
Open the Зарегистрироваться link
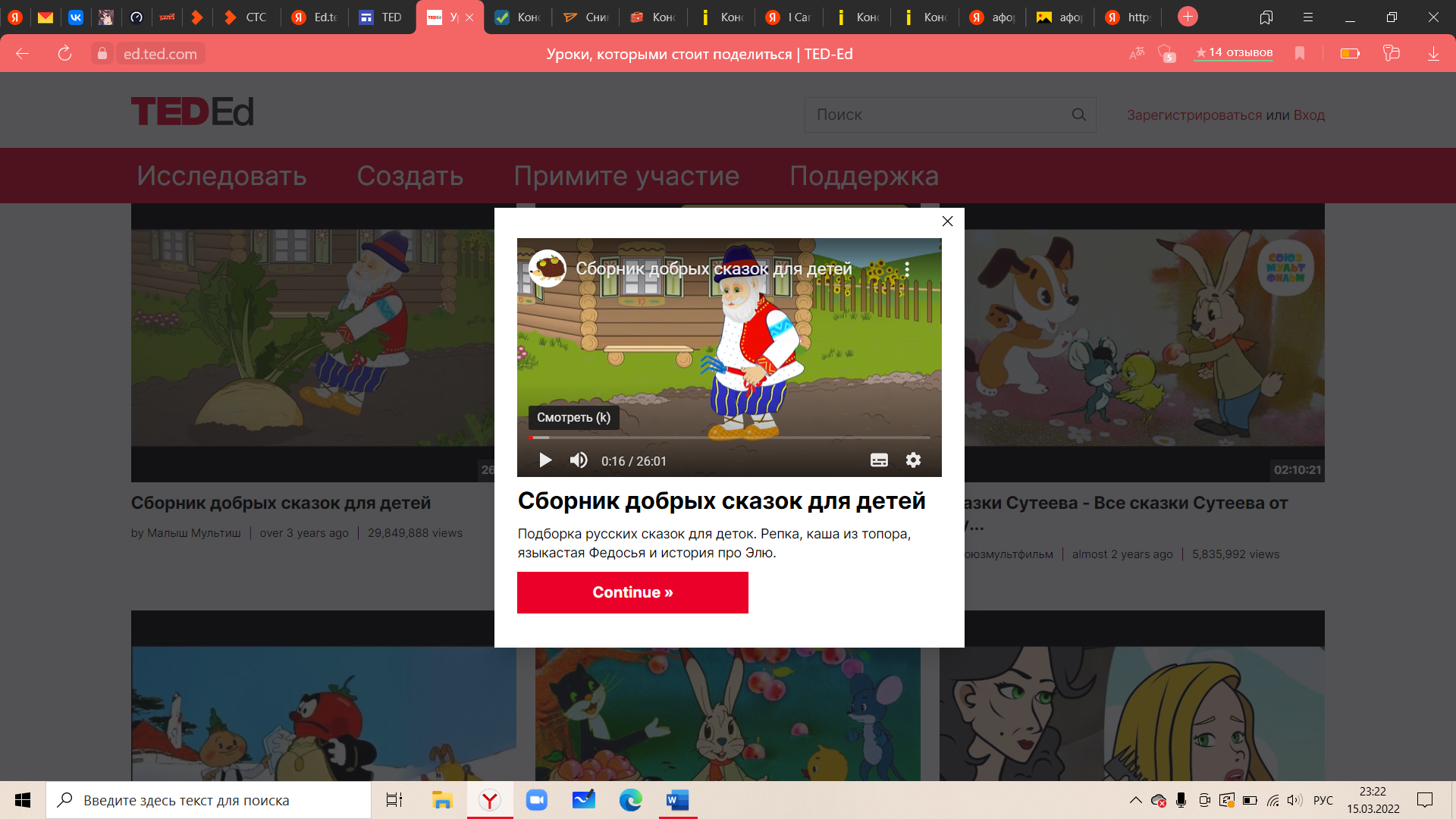pyautogui.click(x=1194, y=115)
